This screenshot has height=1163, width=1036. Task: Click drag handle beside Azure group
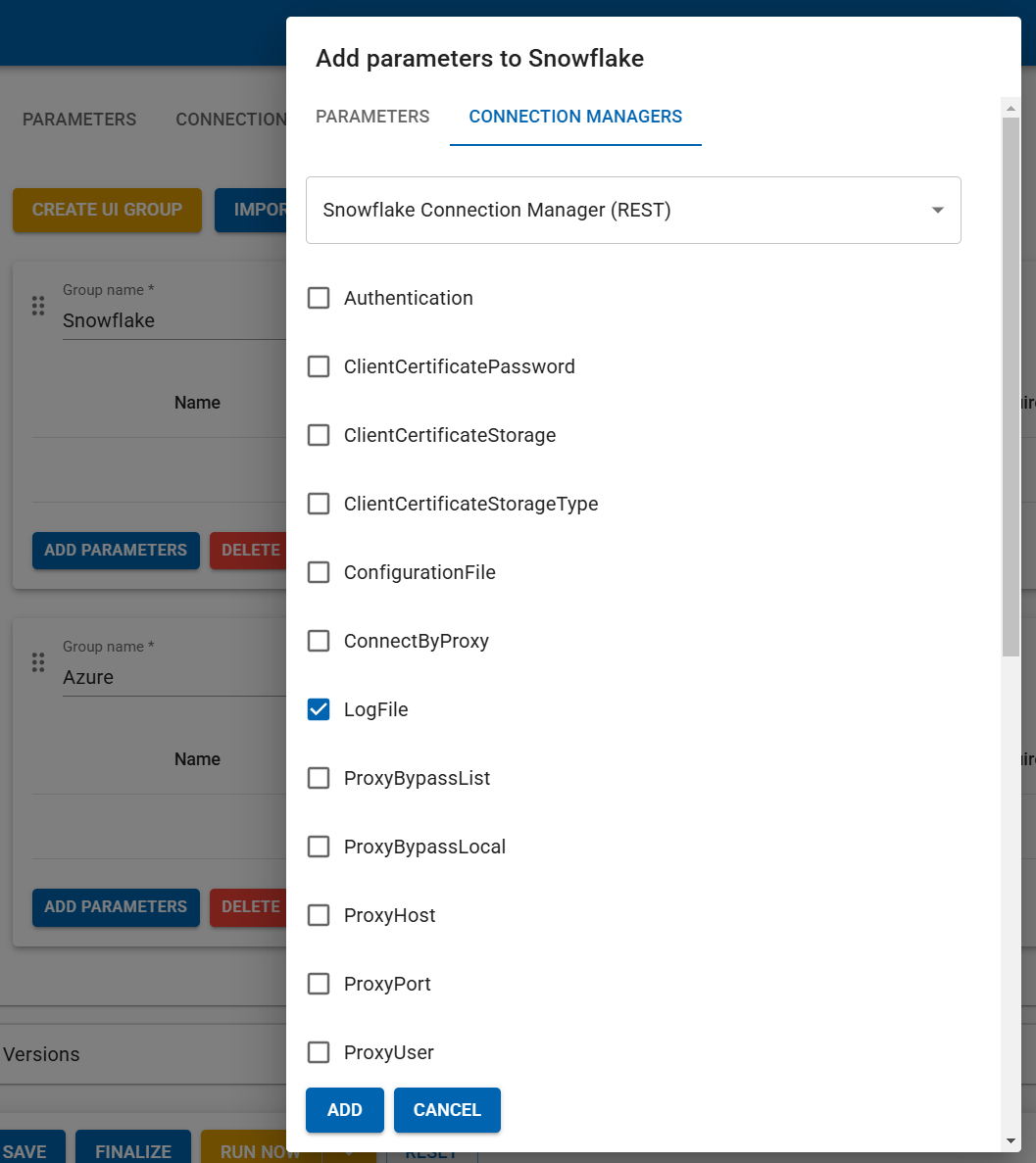coord(38,662)
